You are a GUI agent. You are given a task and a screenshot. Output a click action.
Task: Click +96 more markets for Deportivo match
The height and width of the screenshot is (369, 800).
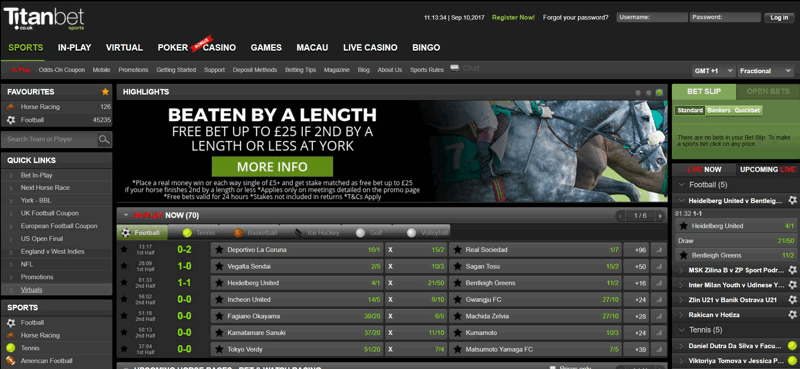[637, 250]
